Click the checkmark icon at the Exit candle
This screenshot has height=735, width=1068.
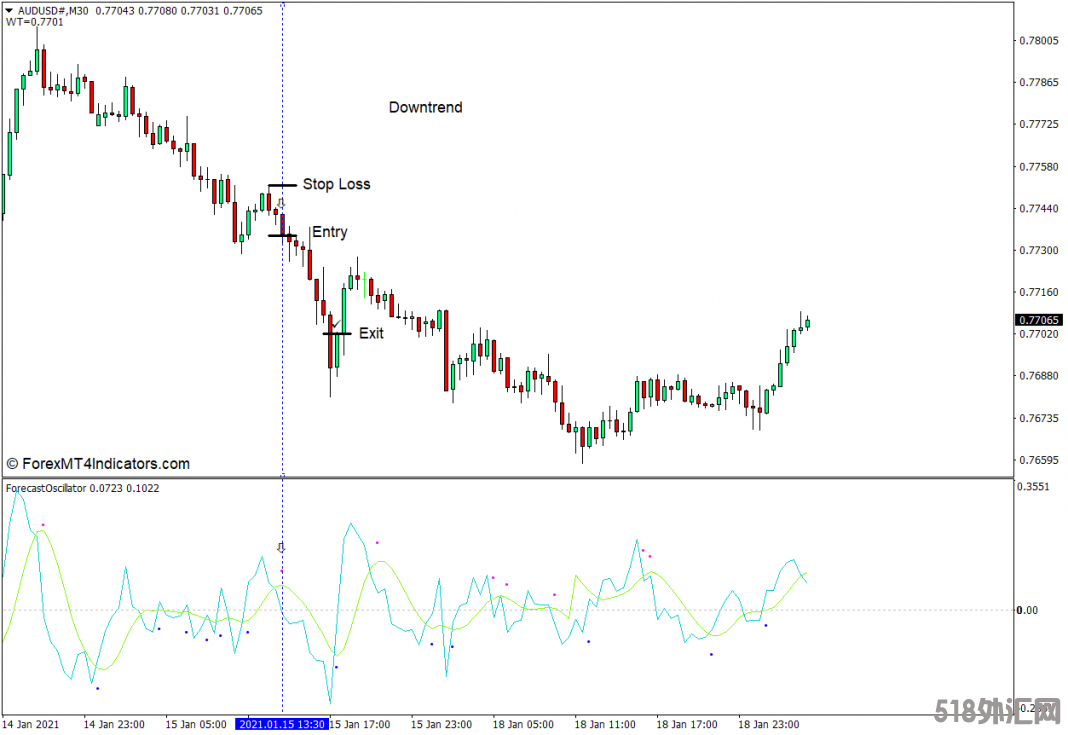pos(335,323)
